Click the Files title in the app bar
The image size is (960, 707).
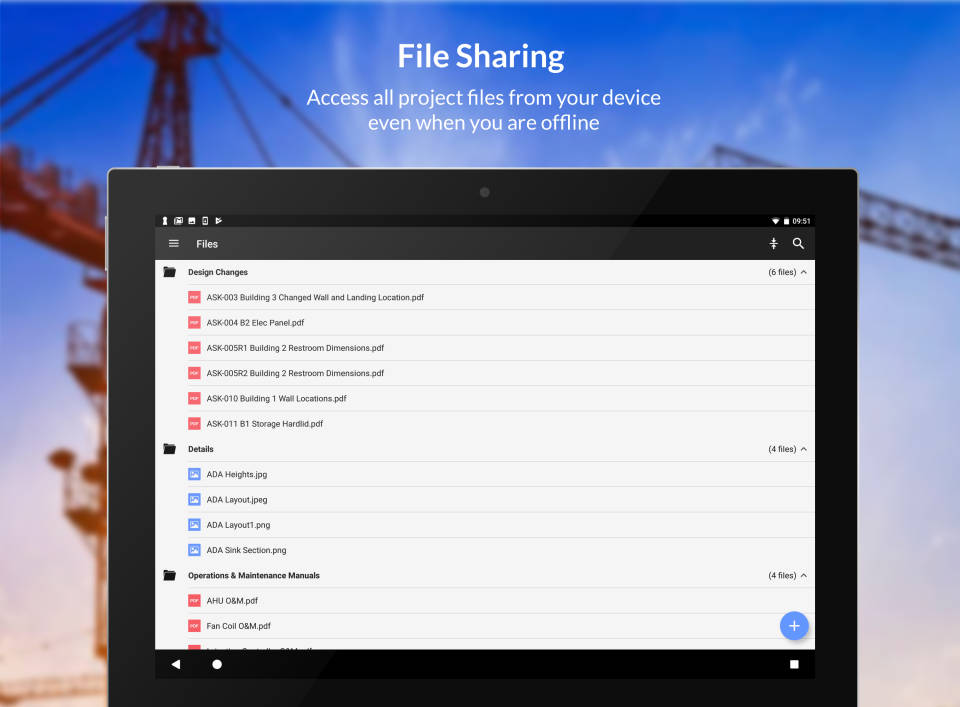[x=207, y=243]
